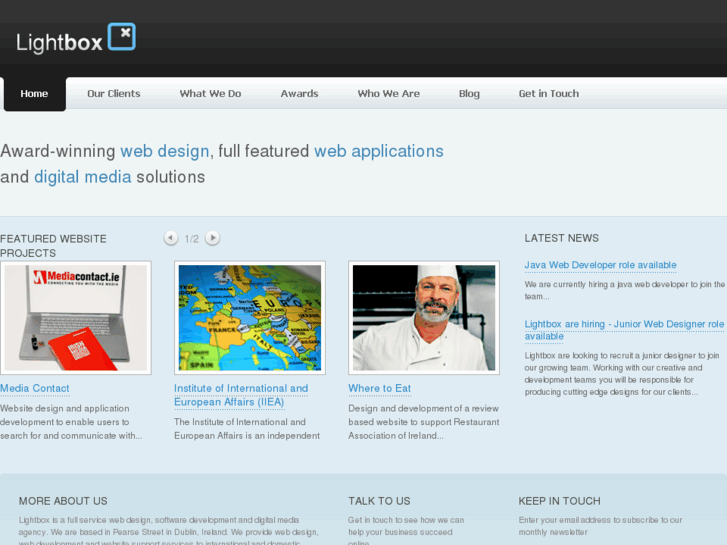Viewport: 727px width, 545px height.
Task: Click the 'LATEST NEWS' heading
Action: coord(561,238)
